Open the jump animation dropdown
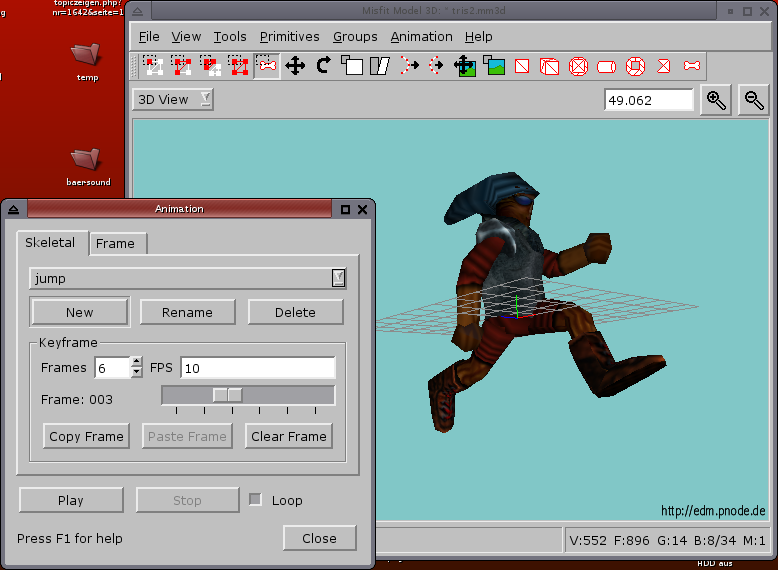 coord(188,278)
